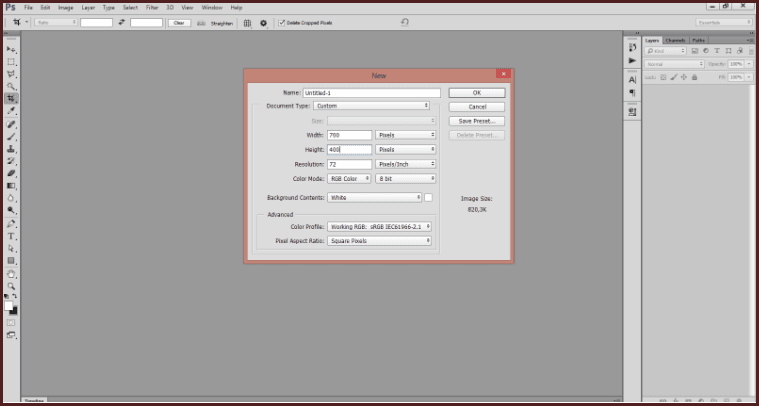Select the Zoom tool in toolbar

(12, 285)
